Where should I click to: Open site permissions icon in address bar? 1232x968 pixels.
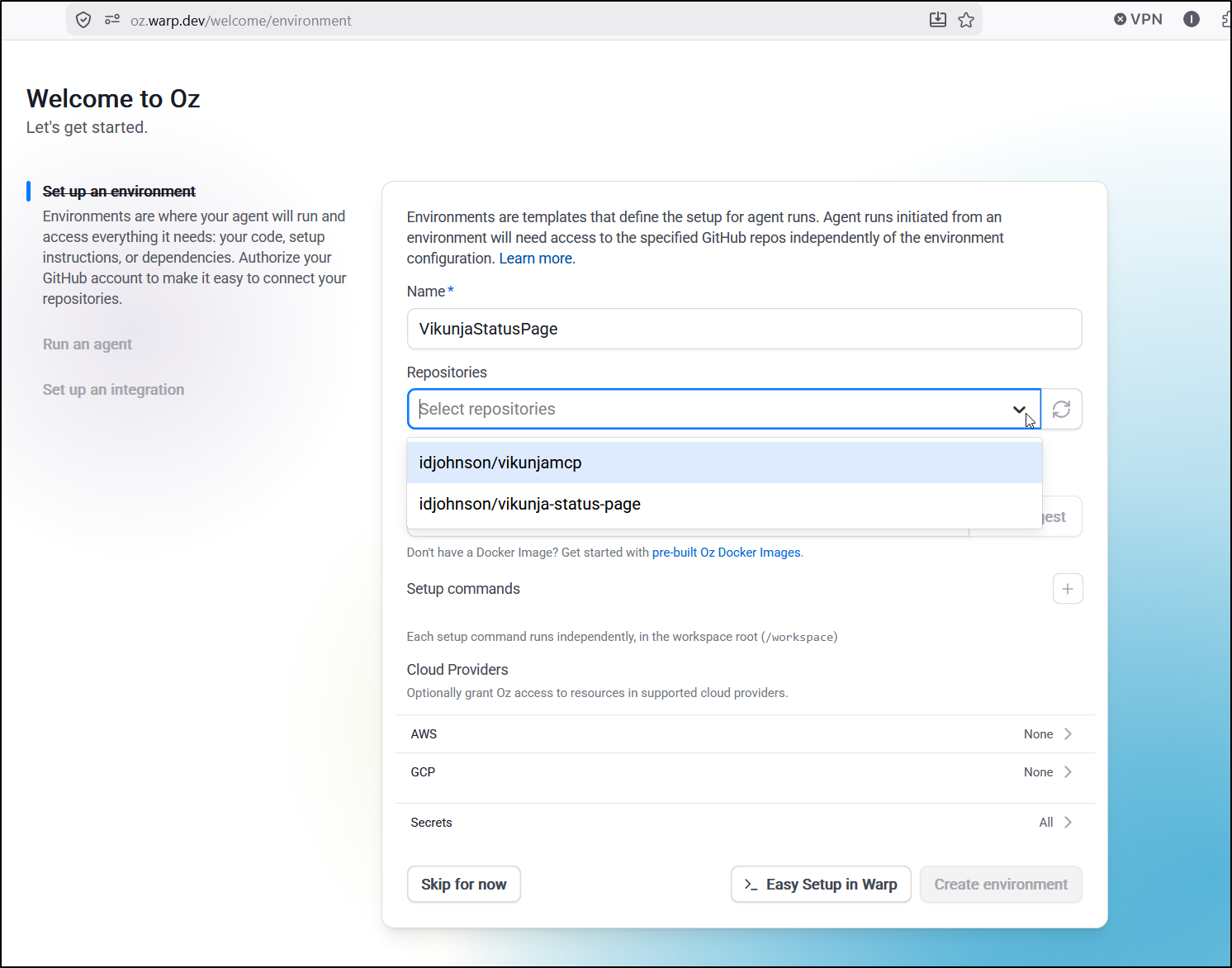point(112,20)
